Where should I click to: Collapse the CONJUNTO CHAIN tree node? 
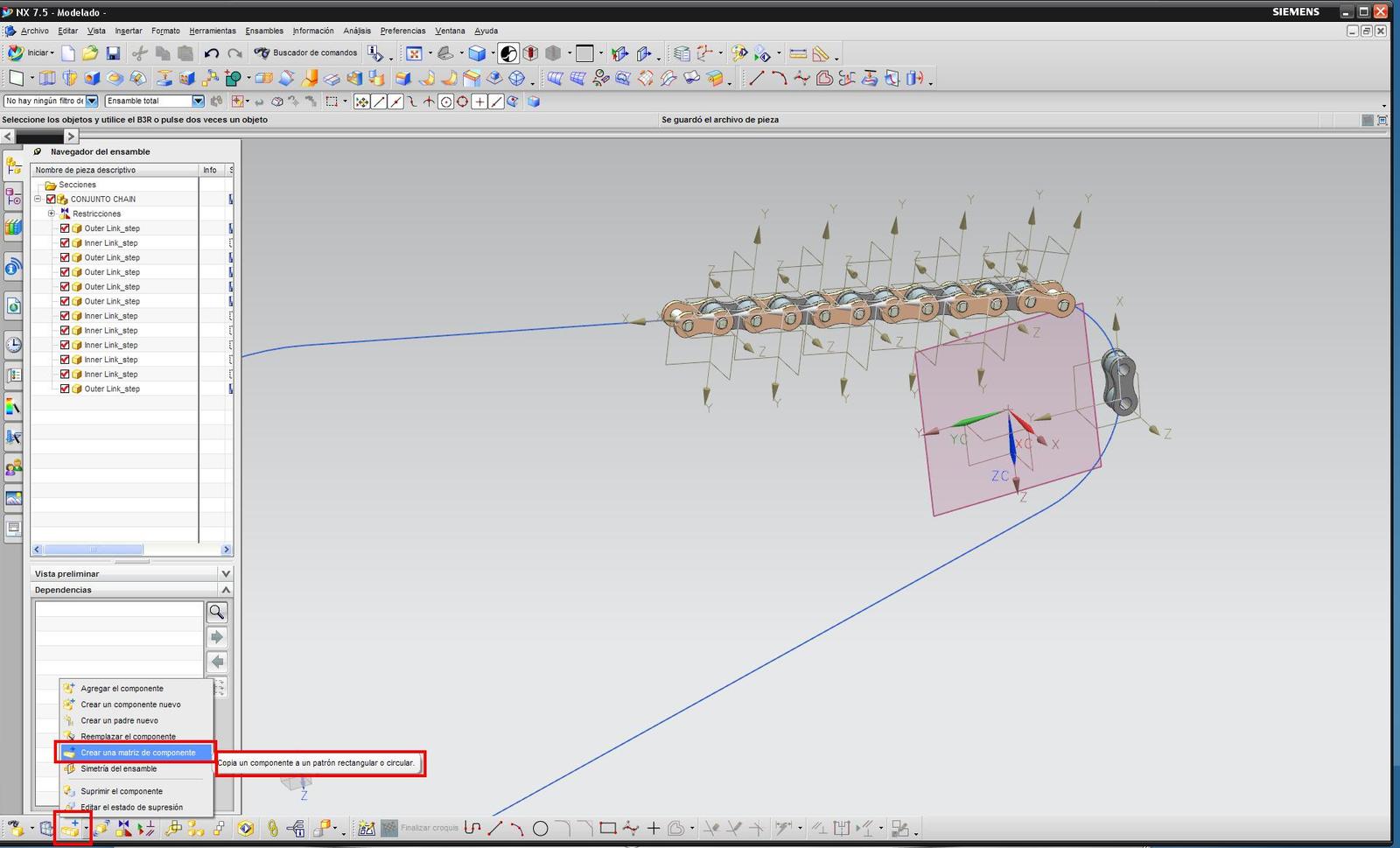pyautogui.click(x=38, y=200)
